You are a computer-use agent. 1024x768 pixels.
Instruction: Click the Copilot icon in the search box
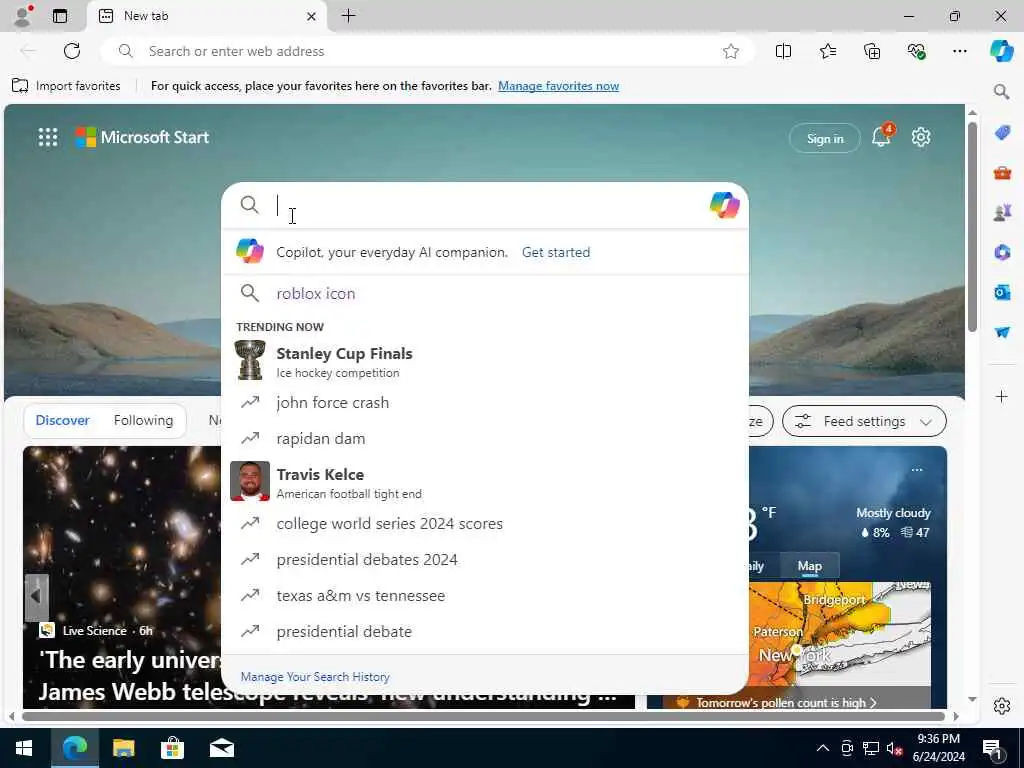click(x=724, y=205)
